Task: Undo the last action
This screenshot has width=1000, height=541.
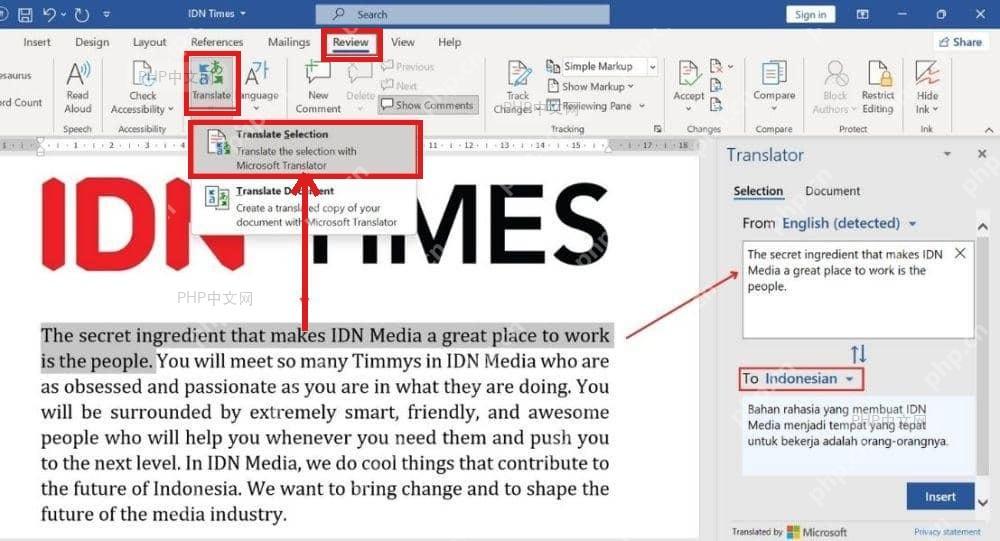Action: pyautogui.click(x=49, y=14)
